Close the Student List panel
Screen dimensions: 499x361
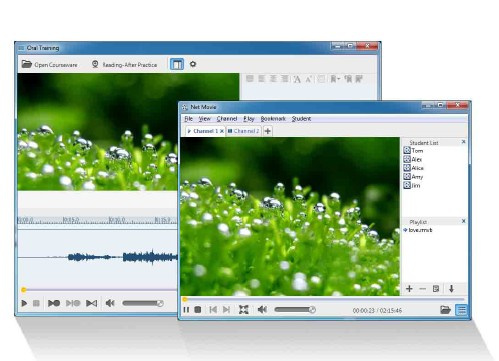coord(463,142)
